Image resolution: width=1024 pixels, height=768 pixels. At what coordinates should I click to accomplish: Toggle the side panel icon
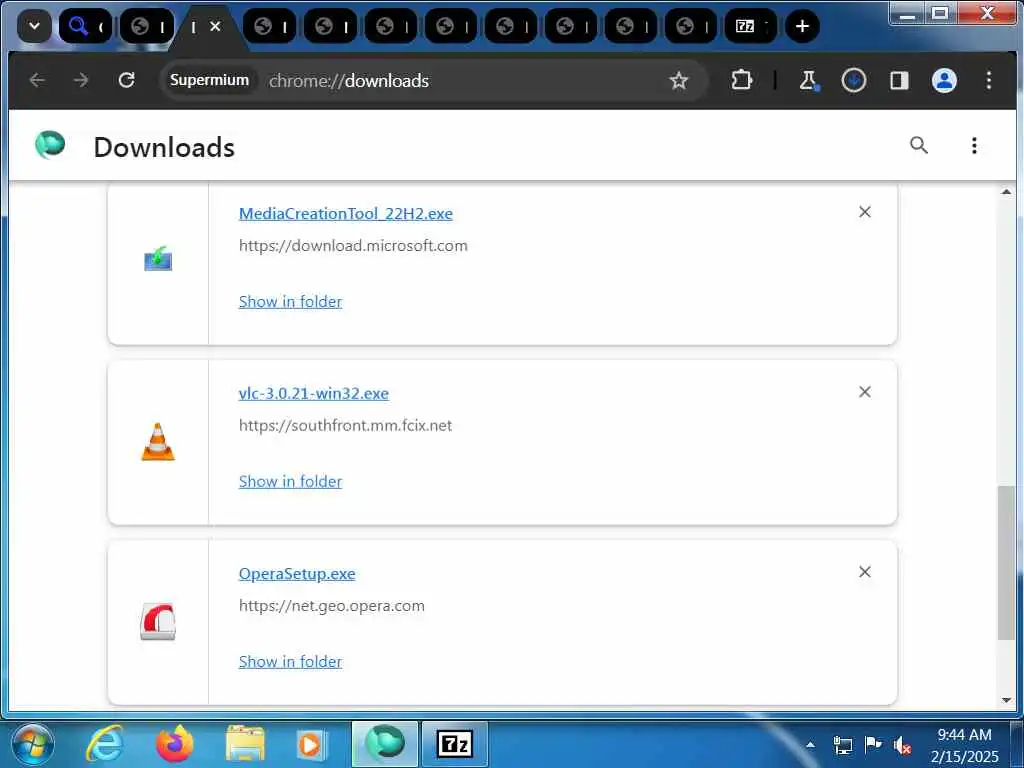pos(899,80)
